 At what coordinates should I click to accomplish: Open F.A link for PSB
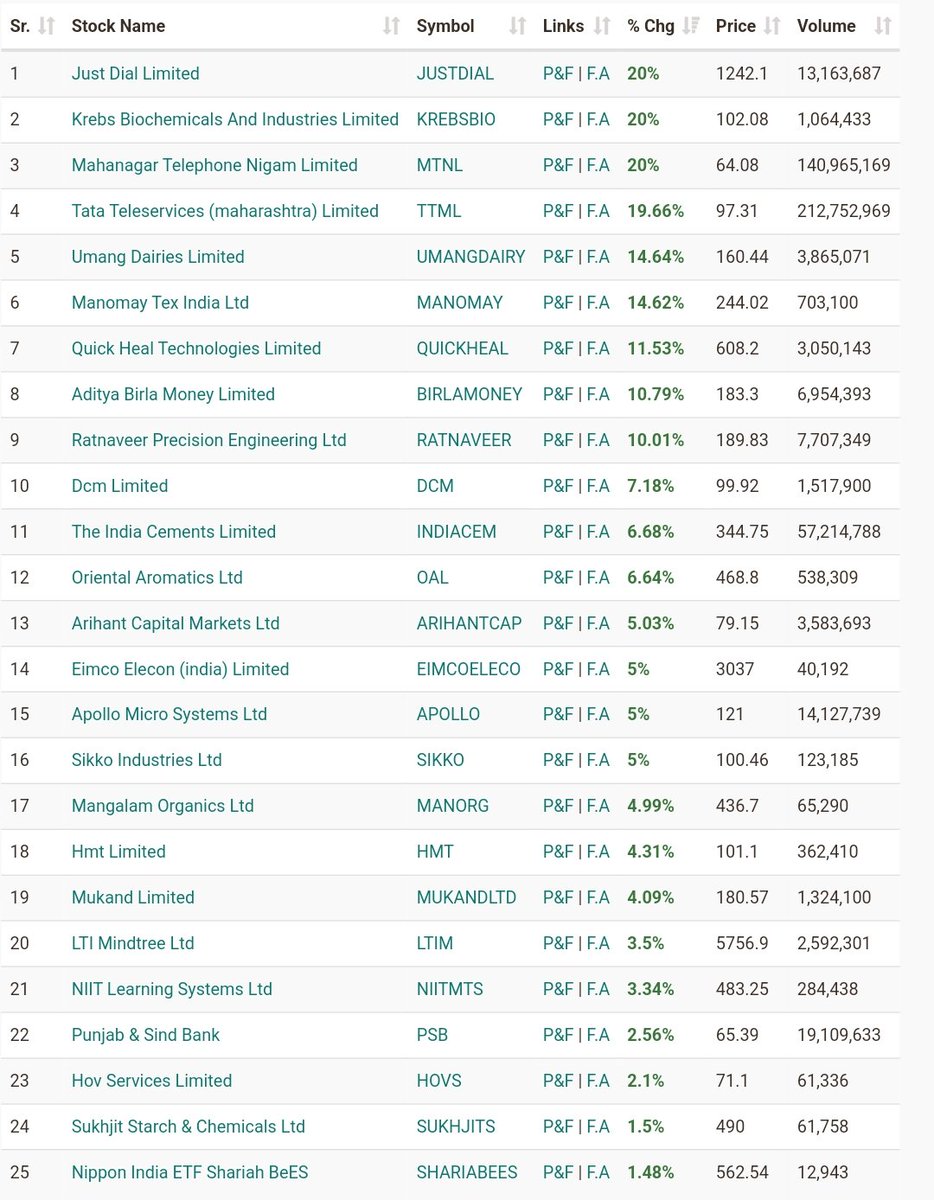click(x=598, y=1035)
